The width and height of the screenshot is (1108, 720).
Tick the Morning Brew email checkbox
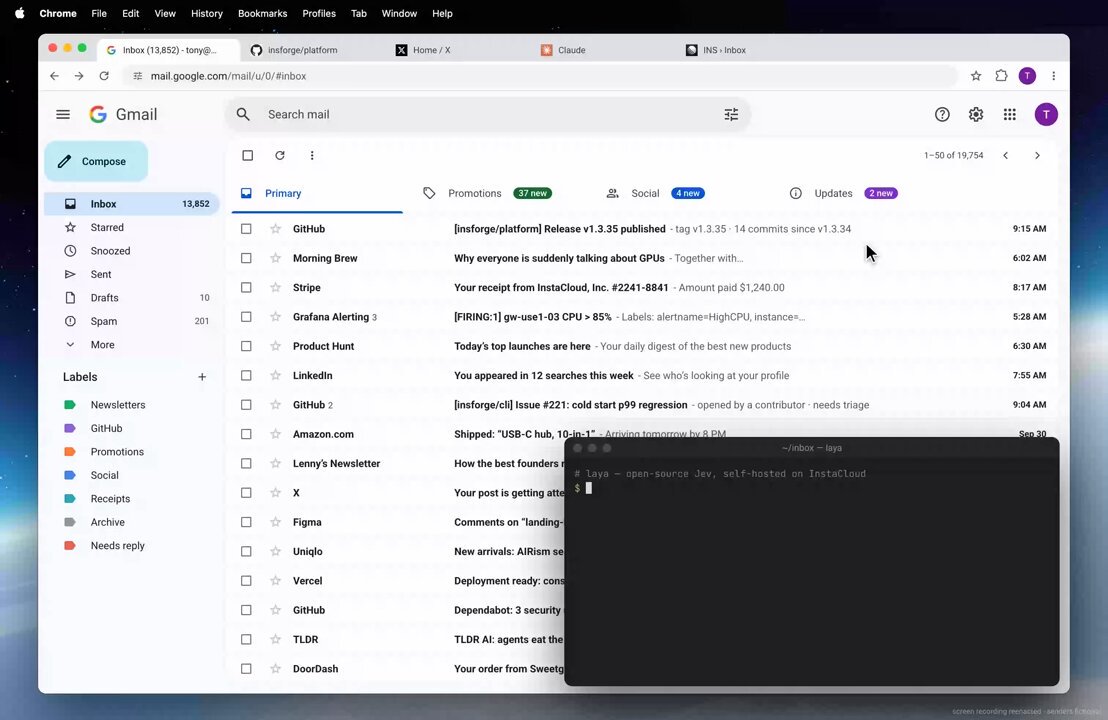(x=246, y=259)
